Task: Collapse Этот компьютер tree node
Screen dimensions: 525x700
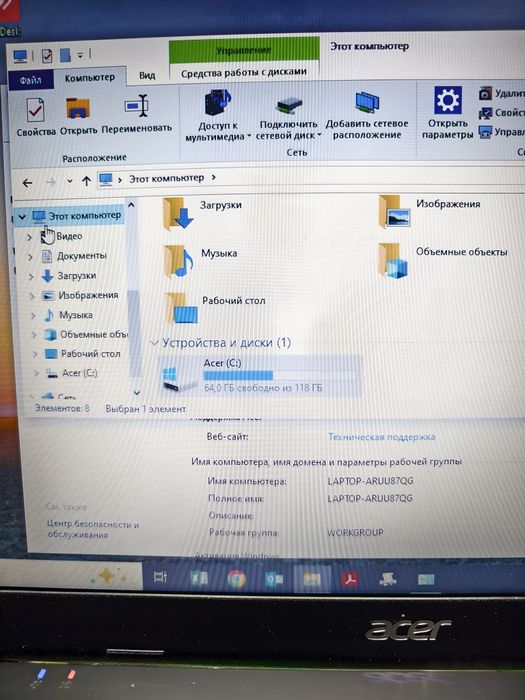Action: coord(22,217)
